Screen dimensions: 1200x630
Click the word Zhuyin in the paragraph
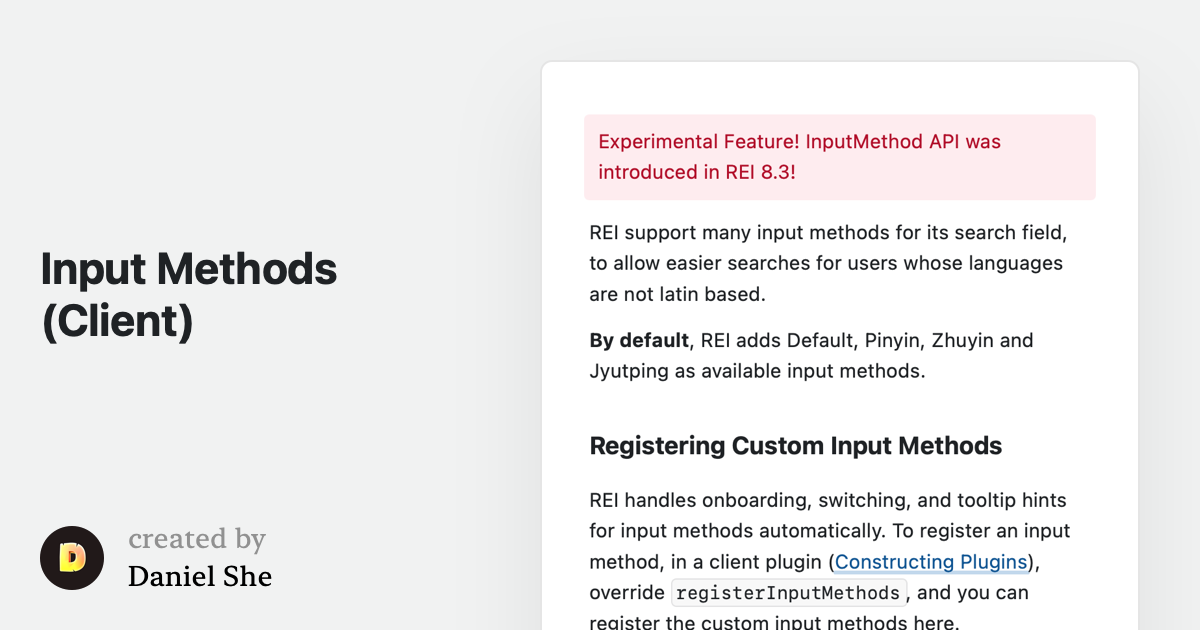pyautogui.click(x=963, y=341)
